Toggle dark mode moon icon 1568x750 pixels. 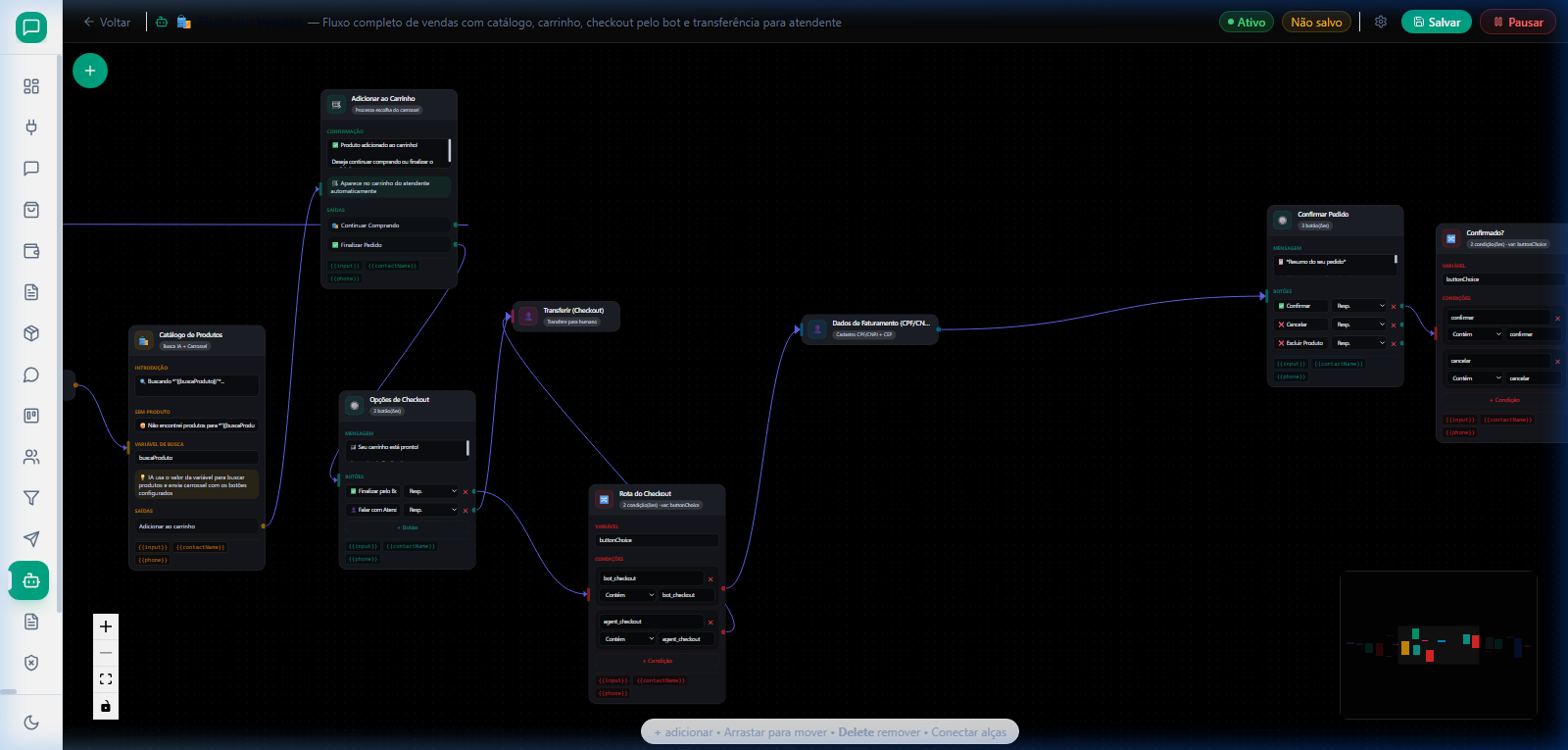tap(31, 723)
